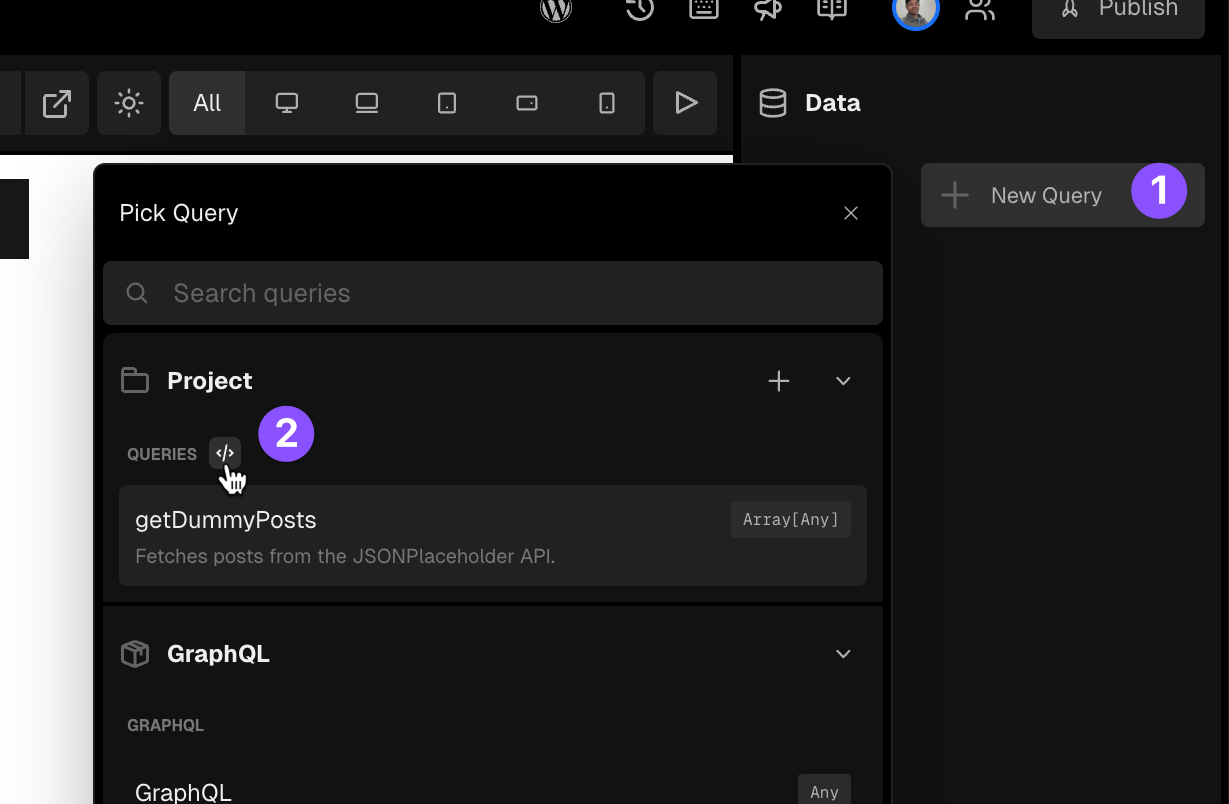This screenshot has height=804, width=1229.
Task: Open the WordPress dashboard icon
Action: point(556,9)
